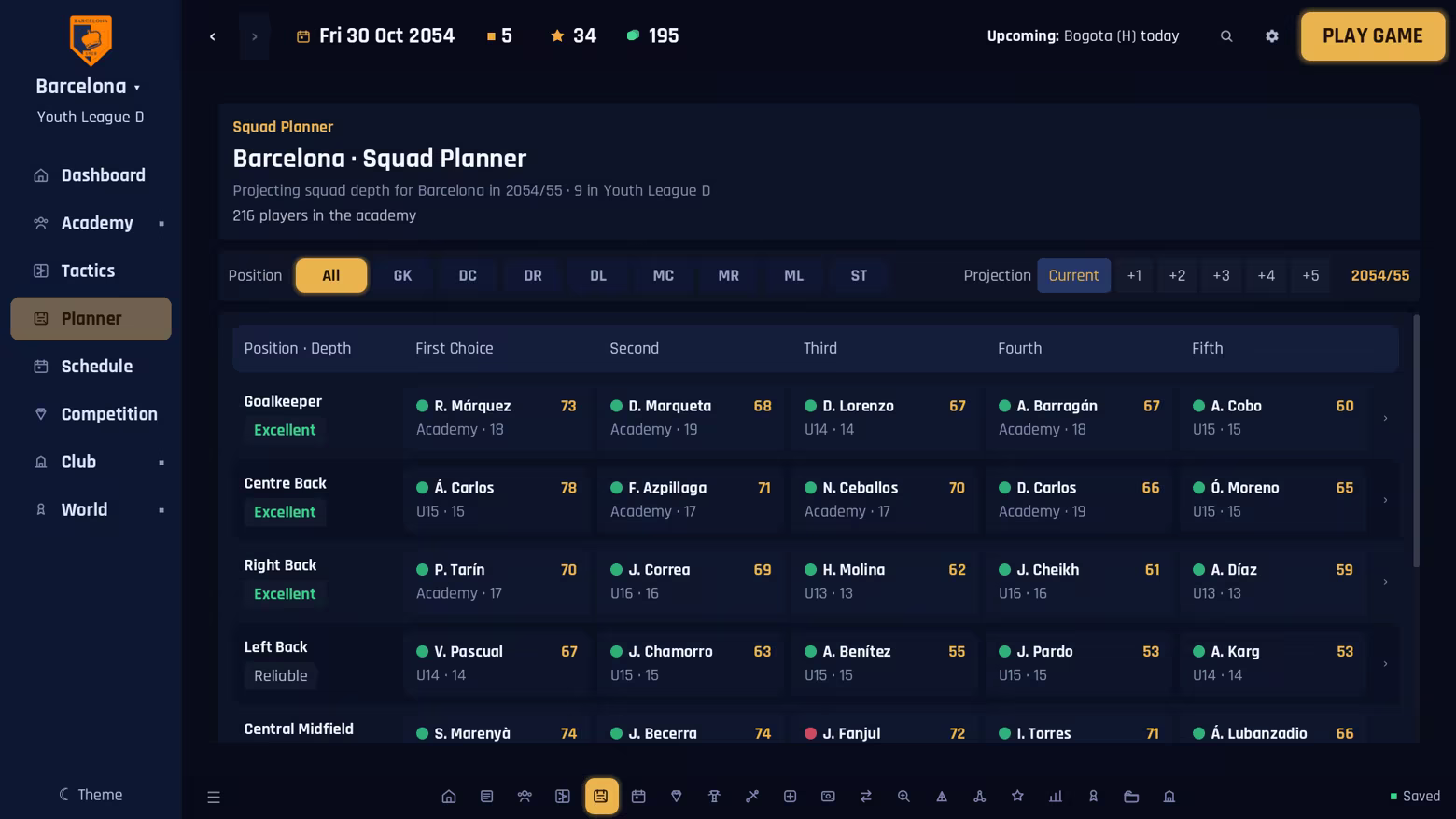Set projection to +5 seasons
Image resolution: width=1456 pixels, height=819 pixels.
1310,275
